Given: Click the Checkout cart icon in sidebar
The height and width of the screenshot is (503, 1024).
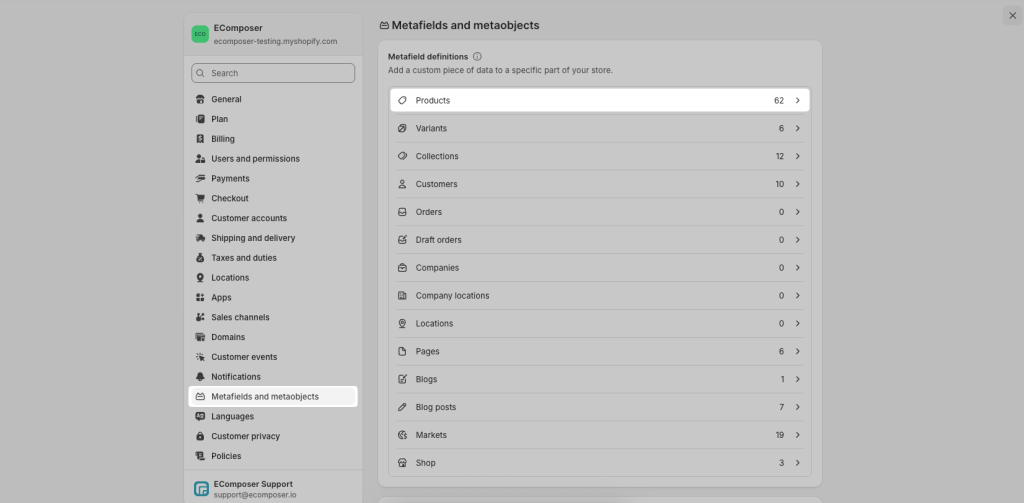Looking at the screenshot, I should [201, 198].
